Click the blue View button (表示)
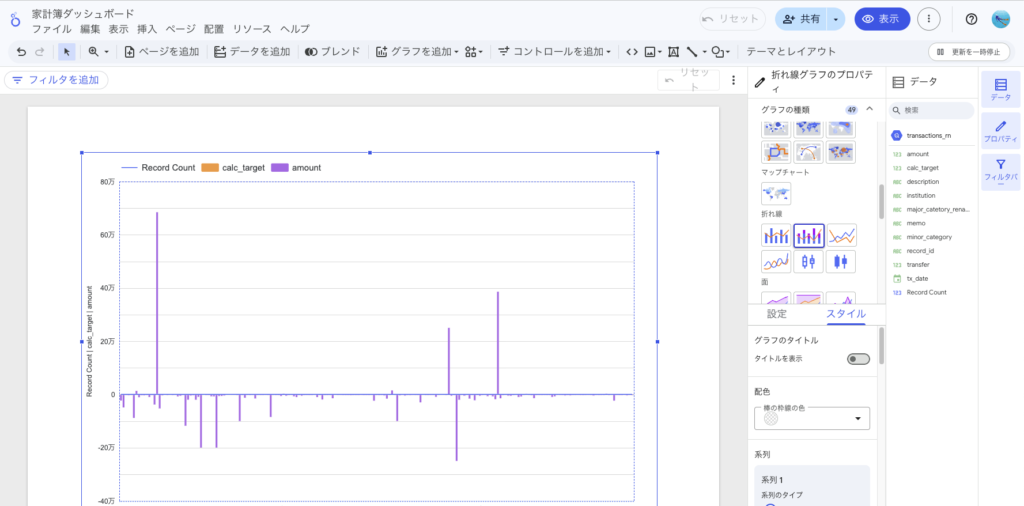 pyautogui.click(x=881, y=19)
